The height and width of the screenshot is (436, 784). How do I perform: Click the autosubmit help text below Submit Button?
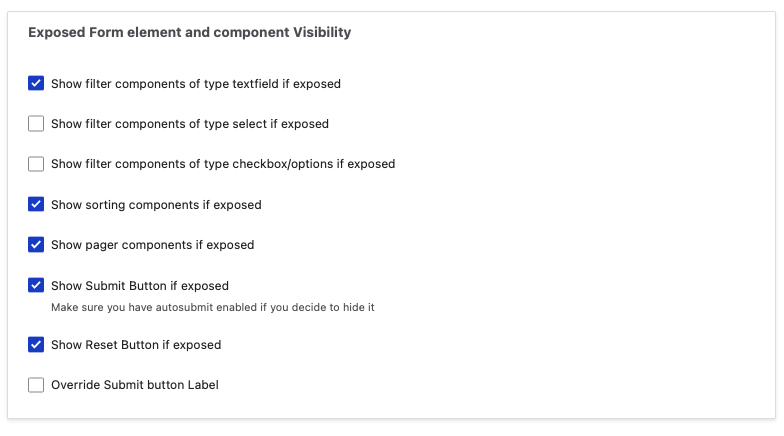(x=212, y=307)
